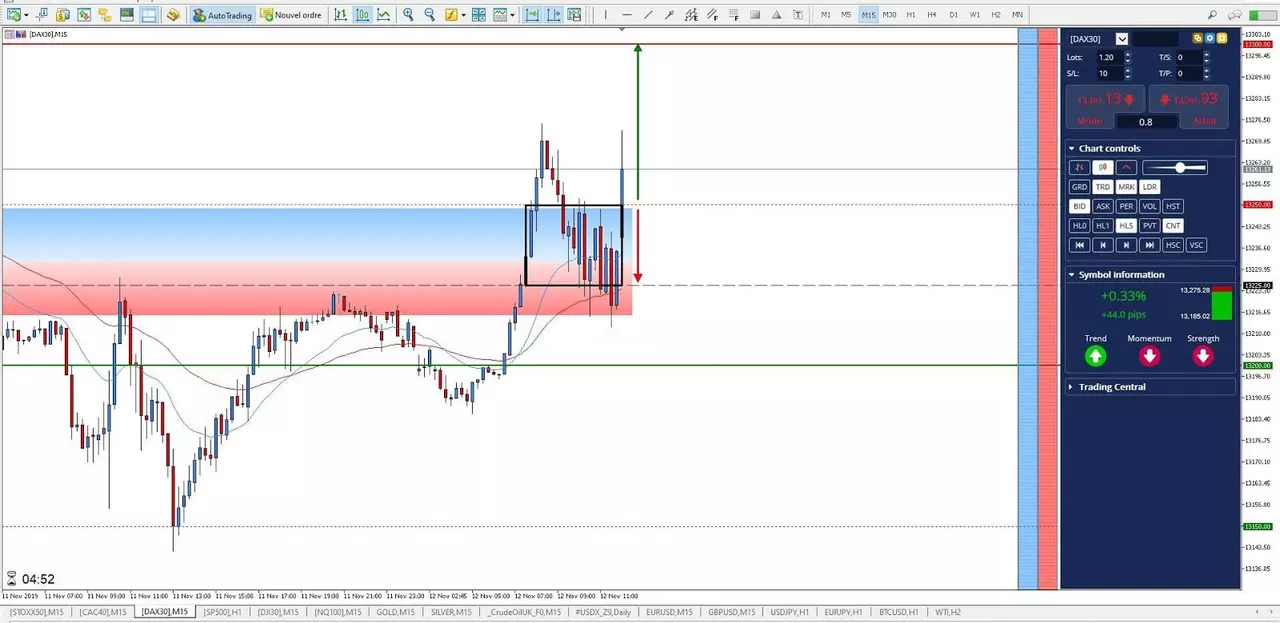The width and height of the screenshot is (1280, 623).
Task: Click the MetaEditor book icon
Action: [173, 15]
